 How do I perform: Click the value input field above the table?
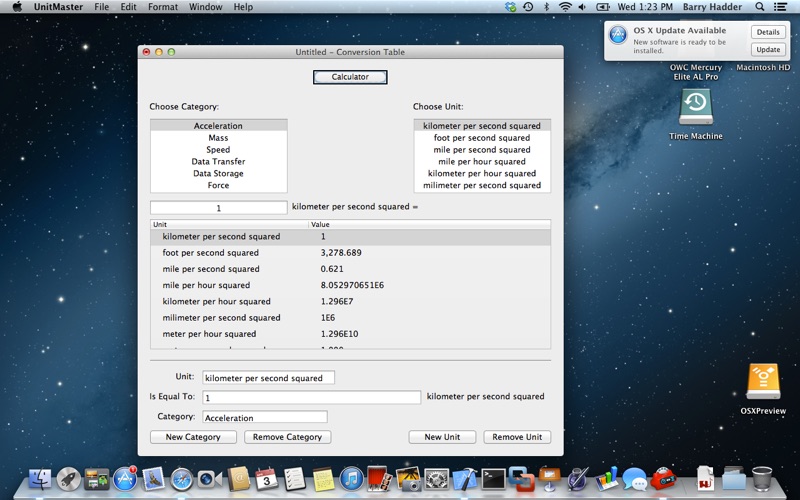pyautogui.click(x=219, y=208)
